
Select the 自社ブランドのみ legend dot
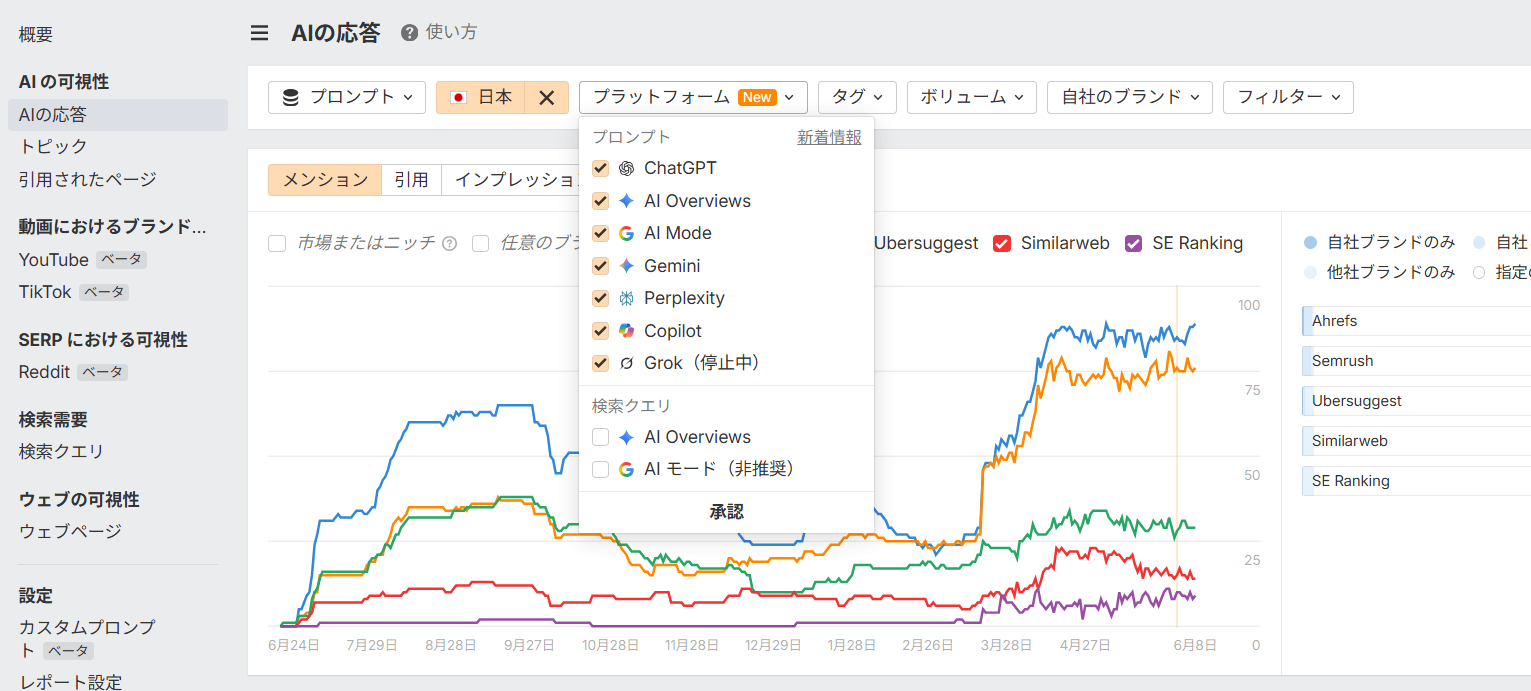[x=1311, y=243]
